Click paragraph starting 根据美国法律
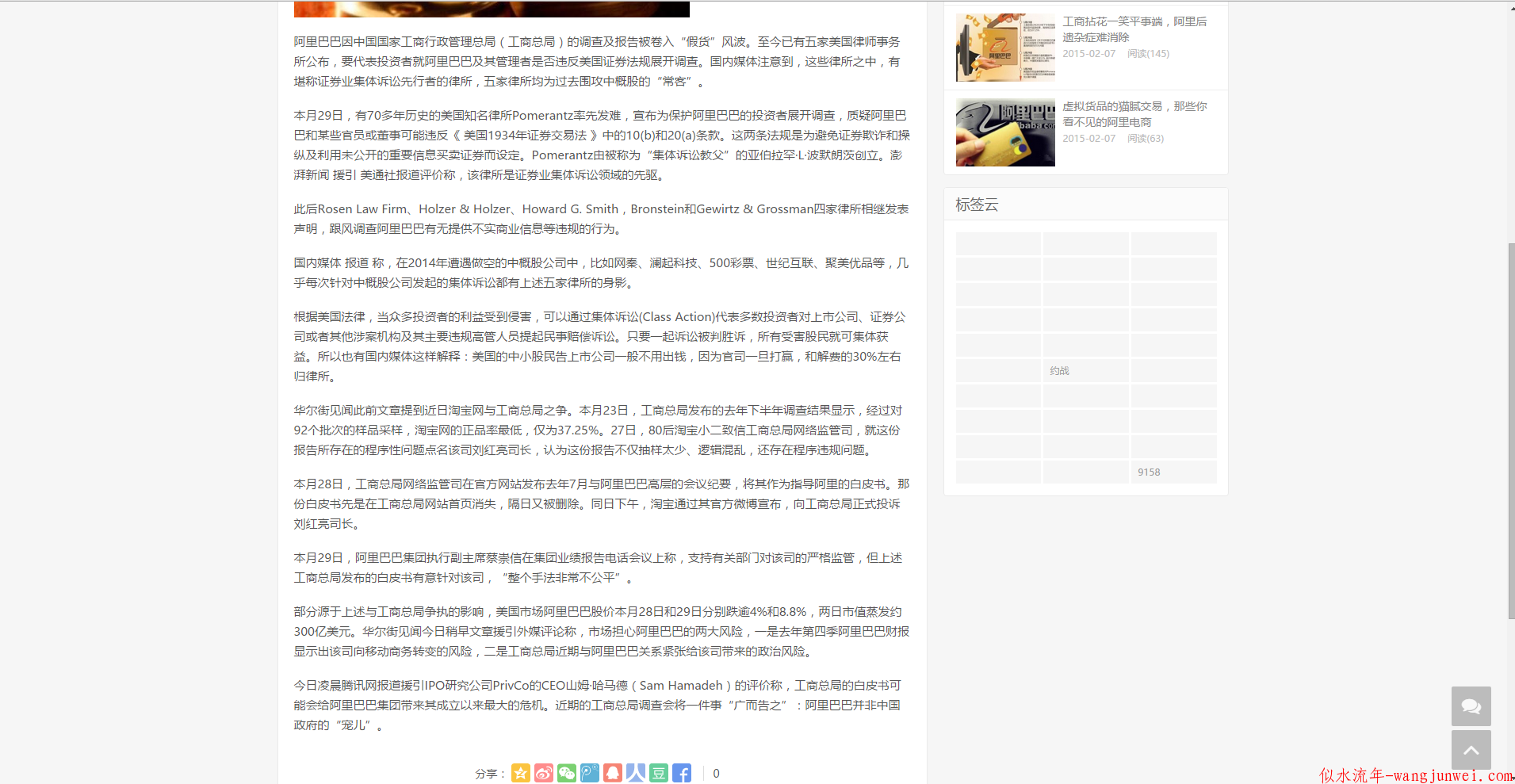1515x784 pixels. click(600, 346)
